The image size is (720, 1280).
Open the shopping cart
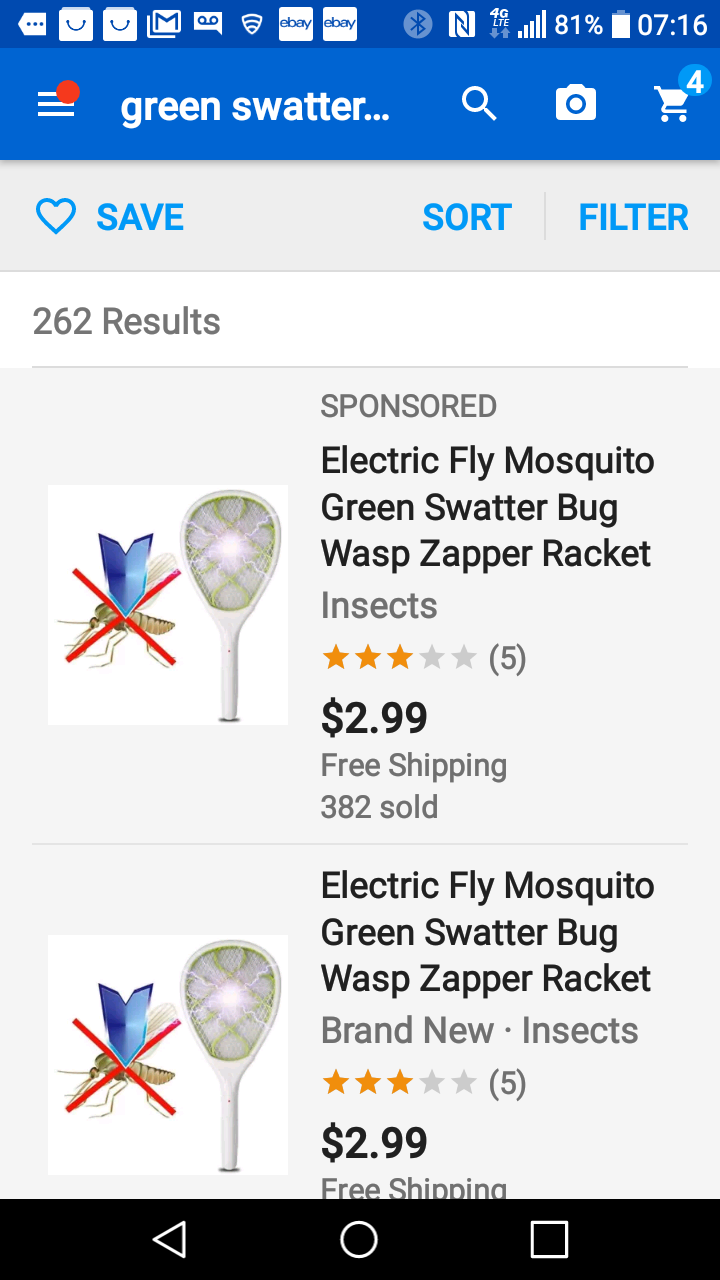(674, 103)
